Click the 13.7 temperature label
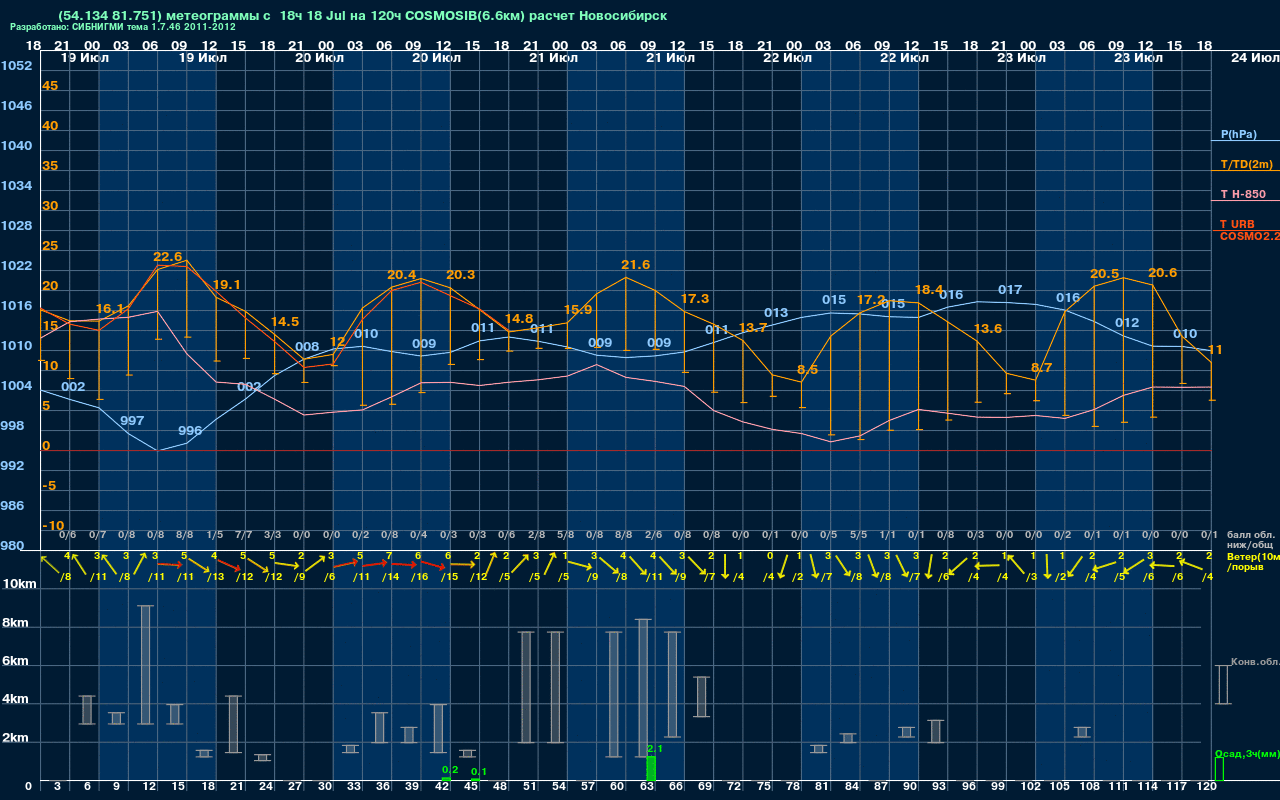The image size is (1280, 800). tap(753, 328)
